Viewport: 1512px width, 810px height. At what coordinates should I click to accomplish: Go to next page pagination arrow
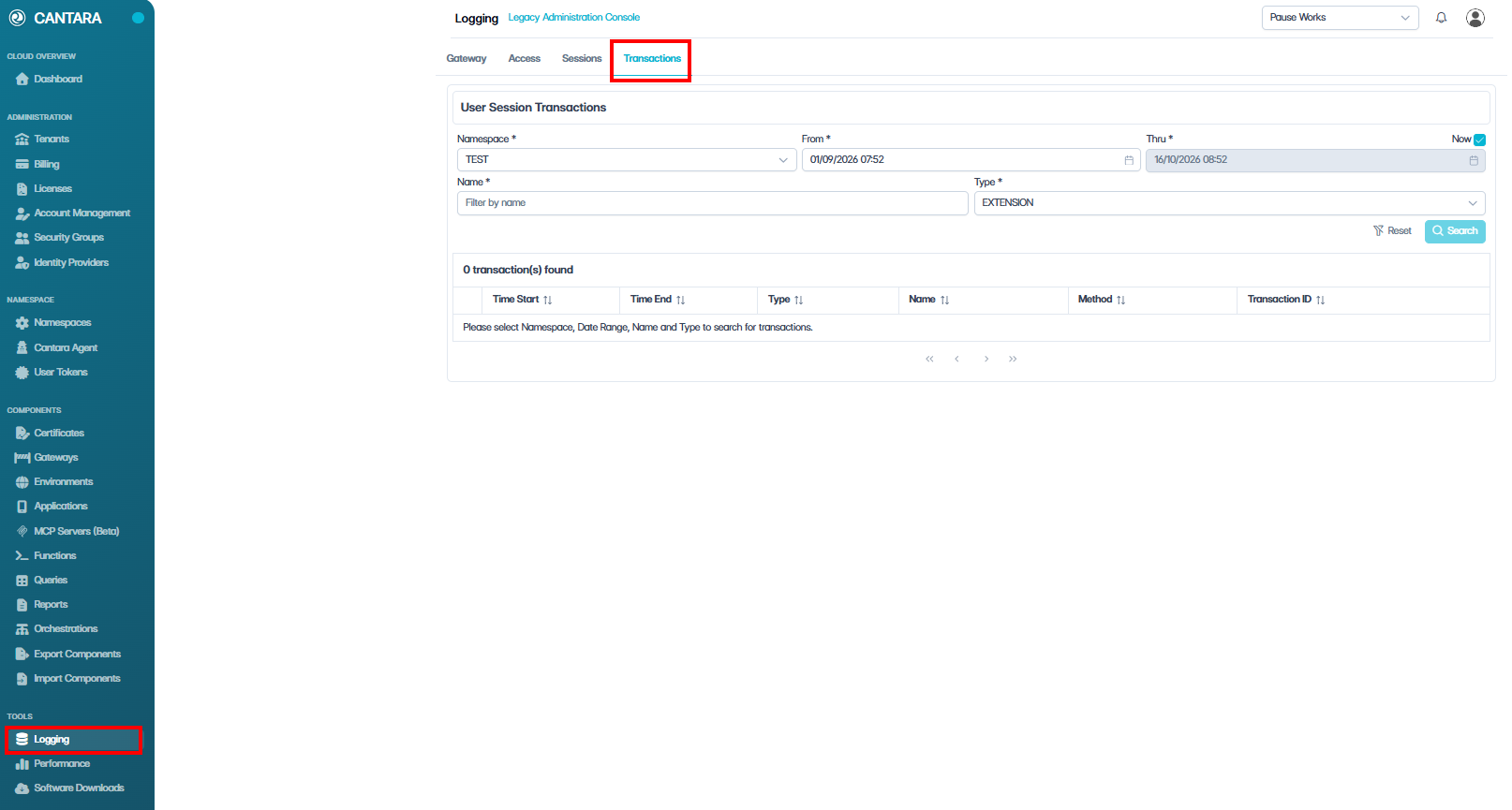(986, 359)
